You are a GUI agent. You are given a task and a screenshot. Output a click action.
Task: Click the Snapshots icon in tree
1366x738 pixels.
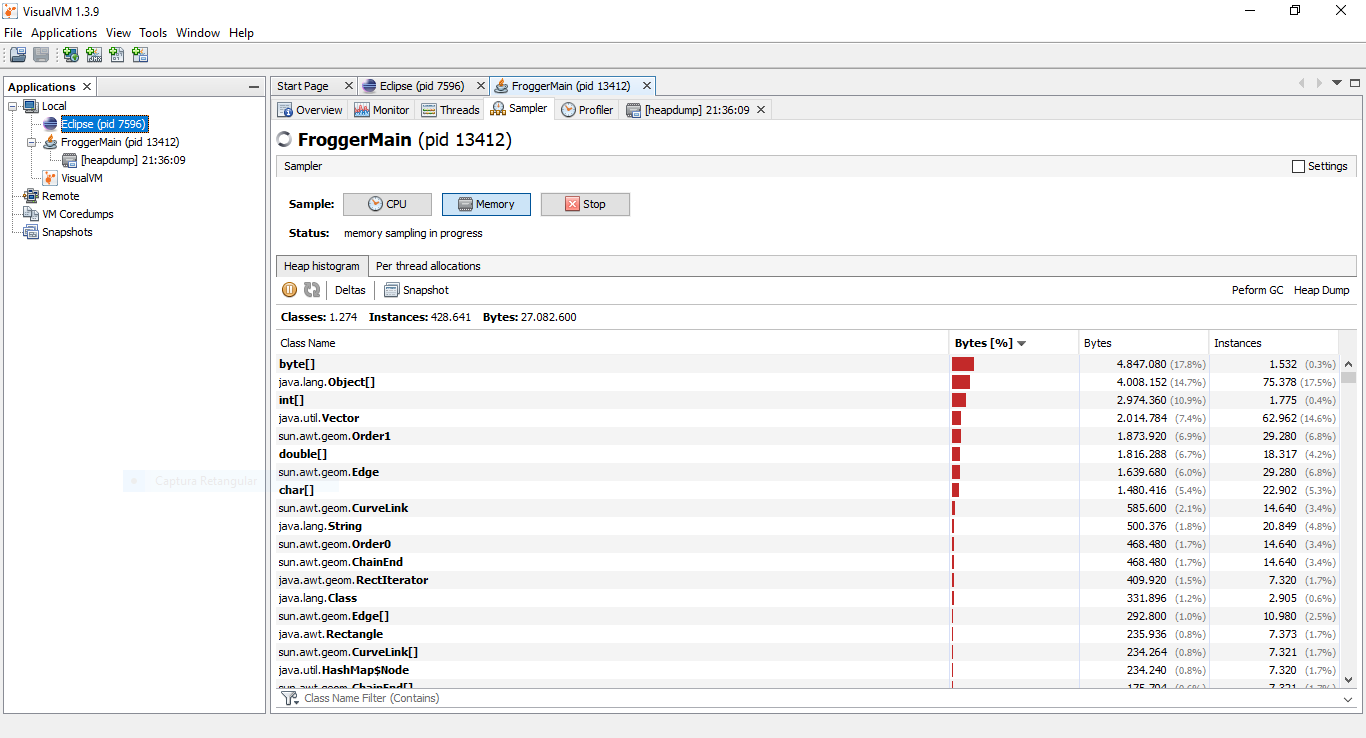click(x=31, y=232)
